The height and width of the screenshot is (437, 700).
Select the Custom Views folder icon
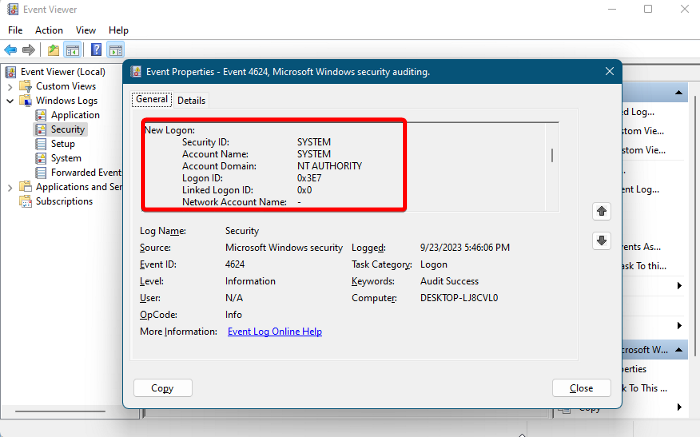pos(26,86)
